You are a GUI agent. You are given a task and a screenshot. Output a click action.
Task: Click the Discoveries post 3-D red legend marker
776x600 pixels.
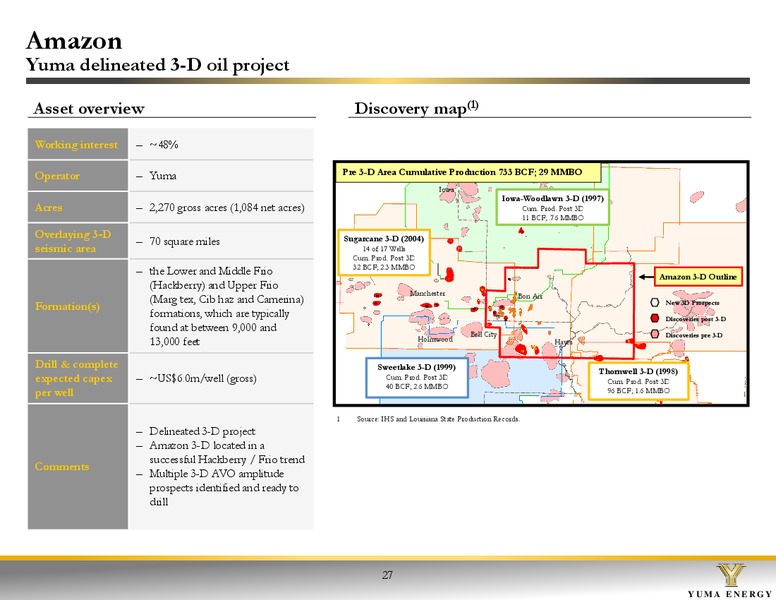point(655,318)
